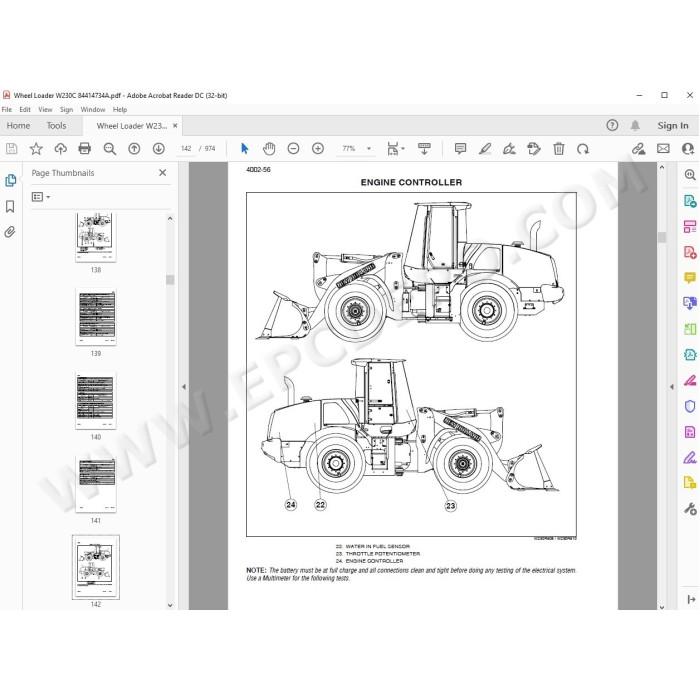
Task: Go to next page arrow
Action: 158,149
